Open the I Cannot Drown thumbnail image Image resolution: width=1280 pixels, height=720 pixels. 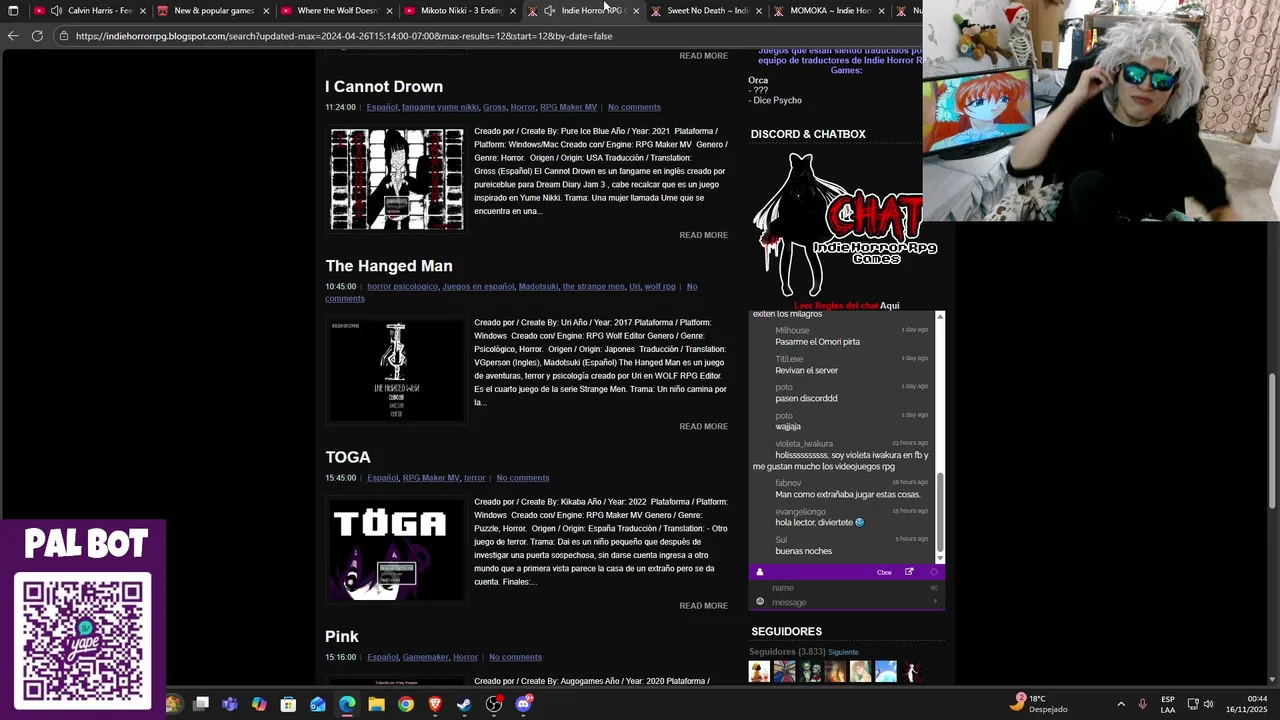point(397,179)
